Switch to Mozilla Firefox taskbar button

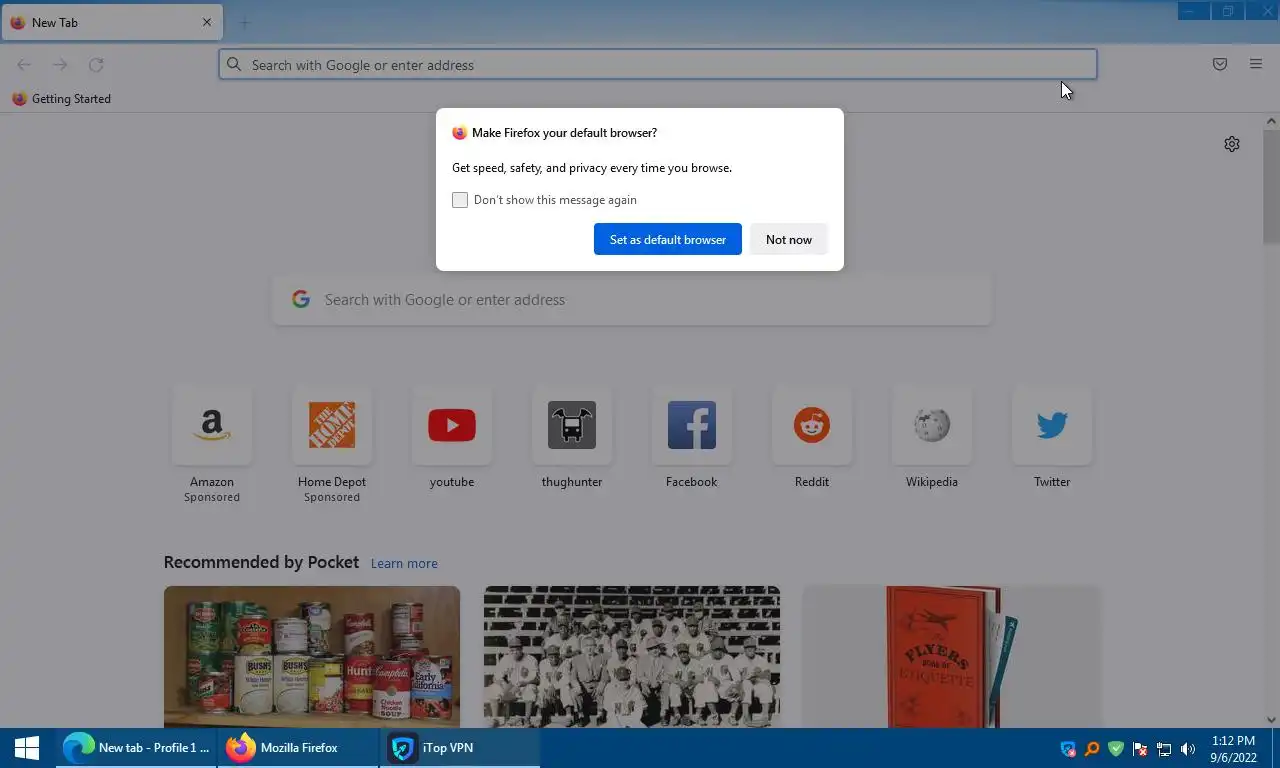[298, 748]
